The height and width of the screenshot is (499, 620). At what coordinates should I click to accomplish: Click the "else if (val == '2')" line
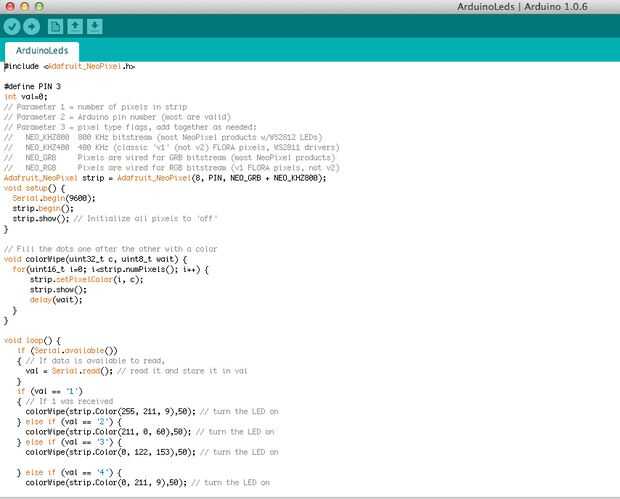tap(70, 422)
